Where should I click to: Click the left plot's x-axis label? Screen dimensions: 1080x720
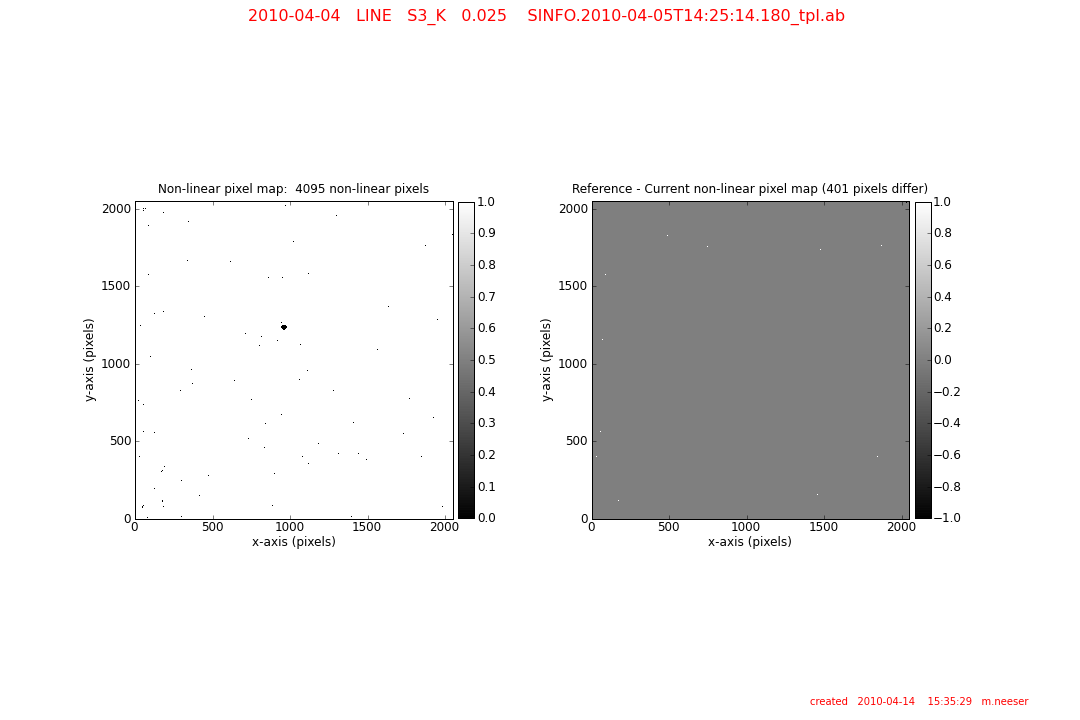click(293, 542)
